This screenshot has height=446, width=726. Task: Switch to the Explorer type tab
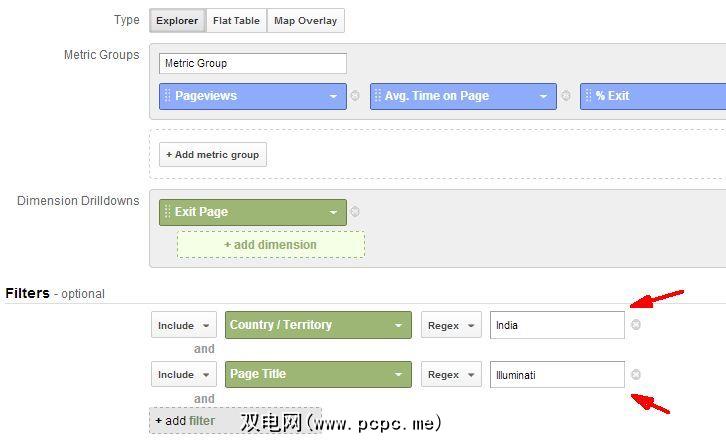coord(177,20)
